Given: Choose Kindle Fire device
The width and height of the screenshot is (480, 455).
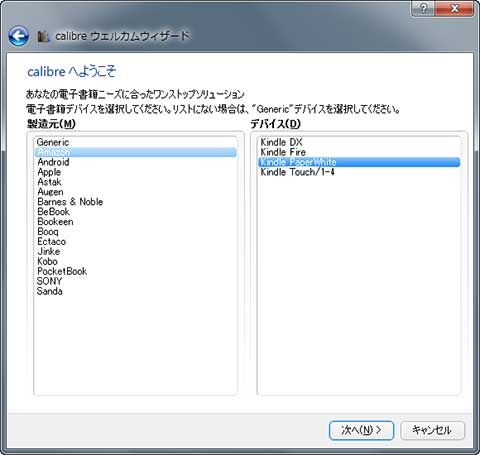Looking at the screenshot, I should (359, 152).
